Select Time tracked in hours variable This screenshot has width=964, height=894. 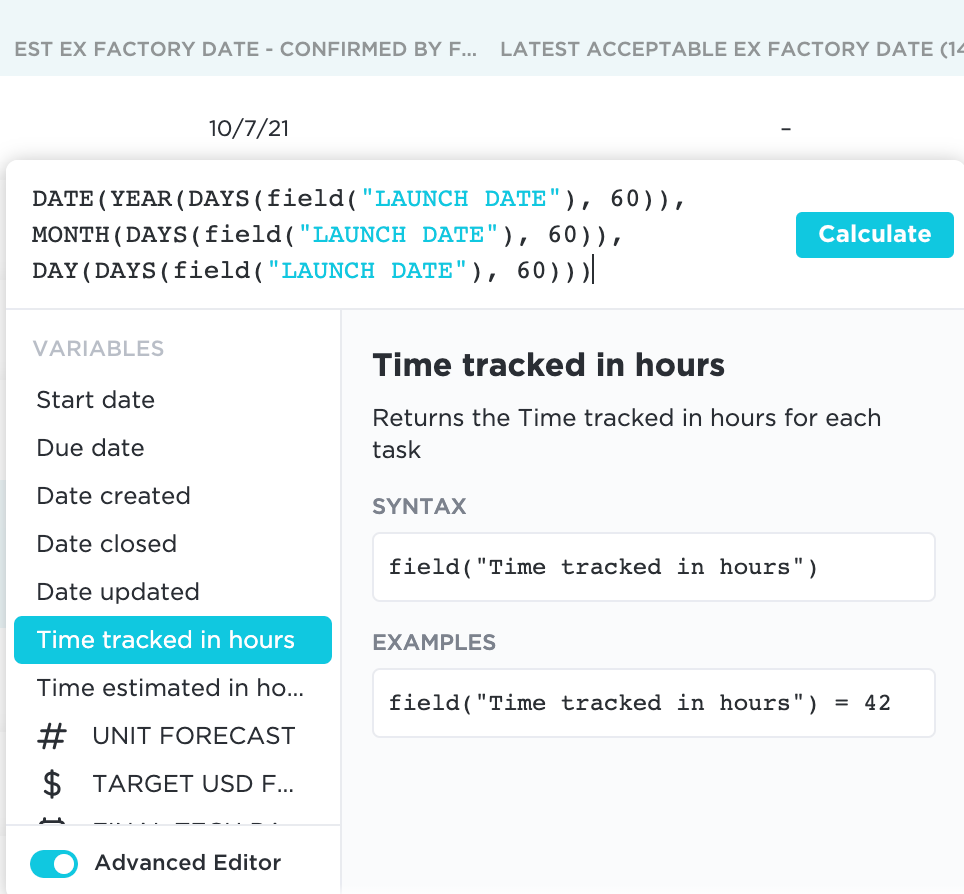tap(166, 641)
